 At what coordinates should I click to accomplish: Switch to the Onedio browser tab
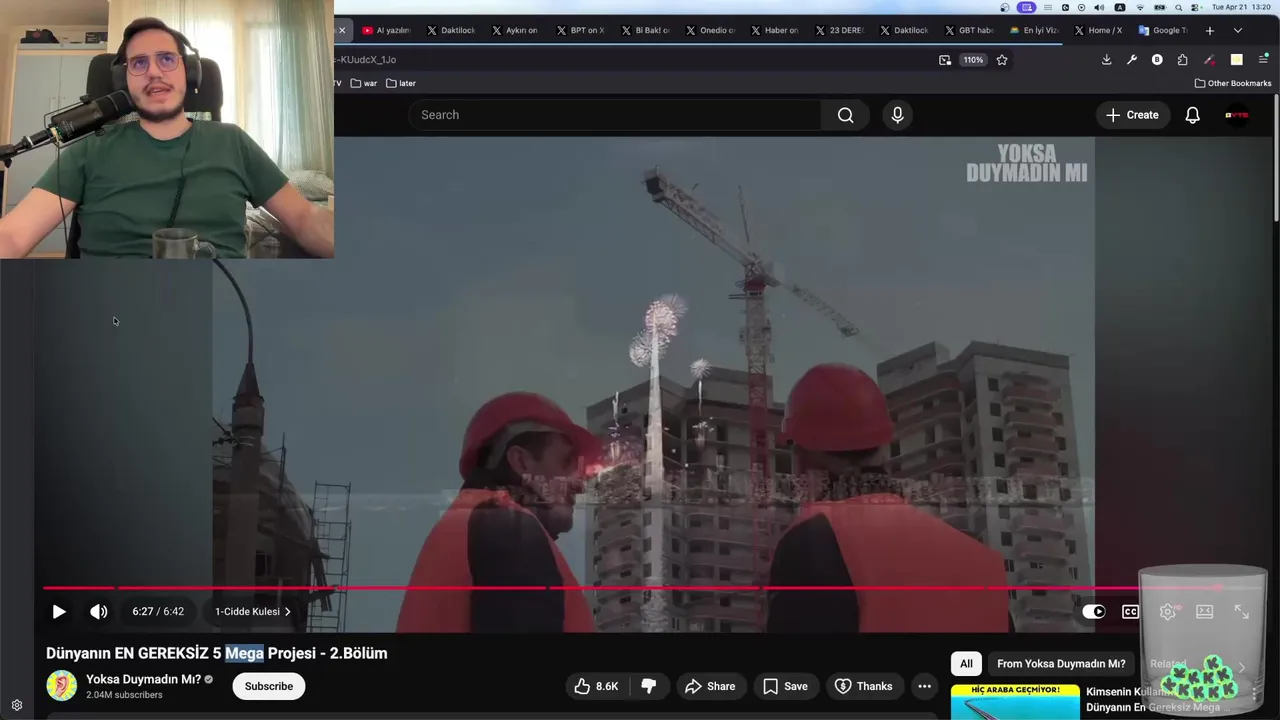coord(710,30)
